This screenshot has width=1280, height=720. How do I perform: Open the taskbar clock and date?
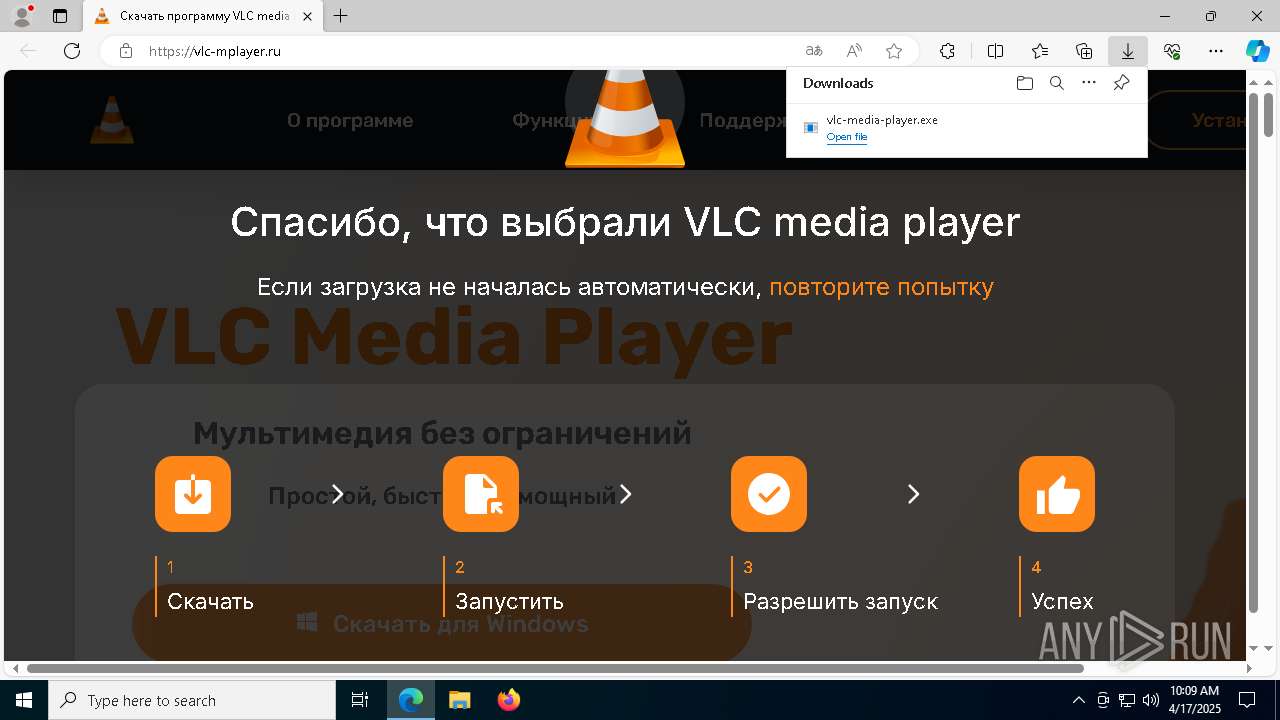1195,700
